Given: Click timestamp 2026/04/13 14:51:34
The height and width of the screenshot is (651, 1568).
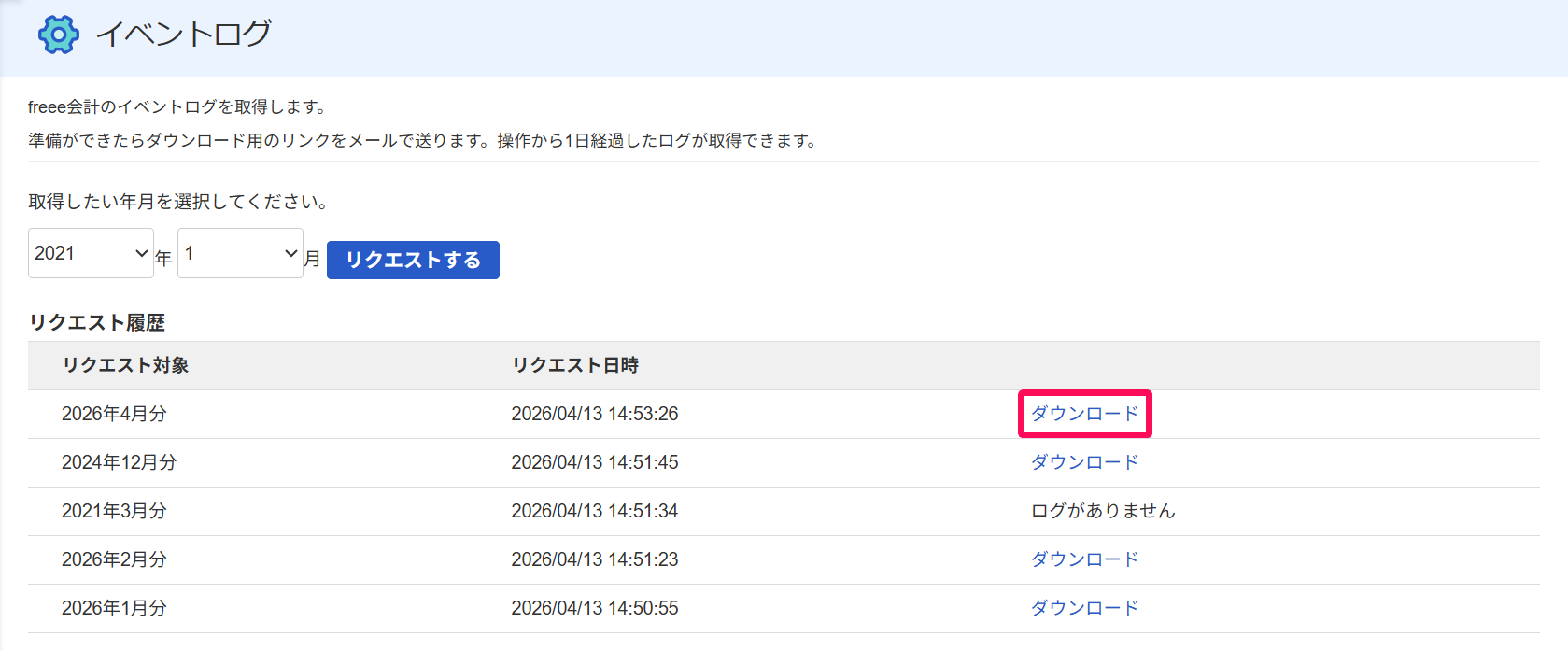Looking at the screenshot, I should point(595,511).
